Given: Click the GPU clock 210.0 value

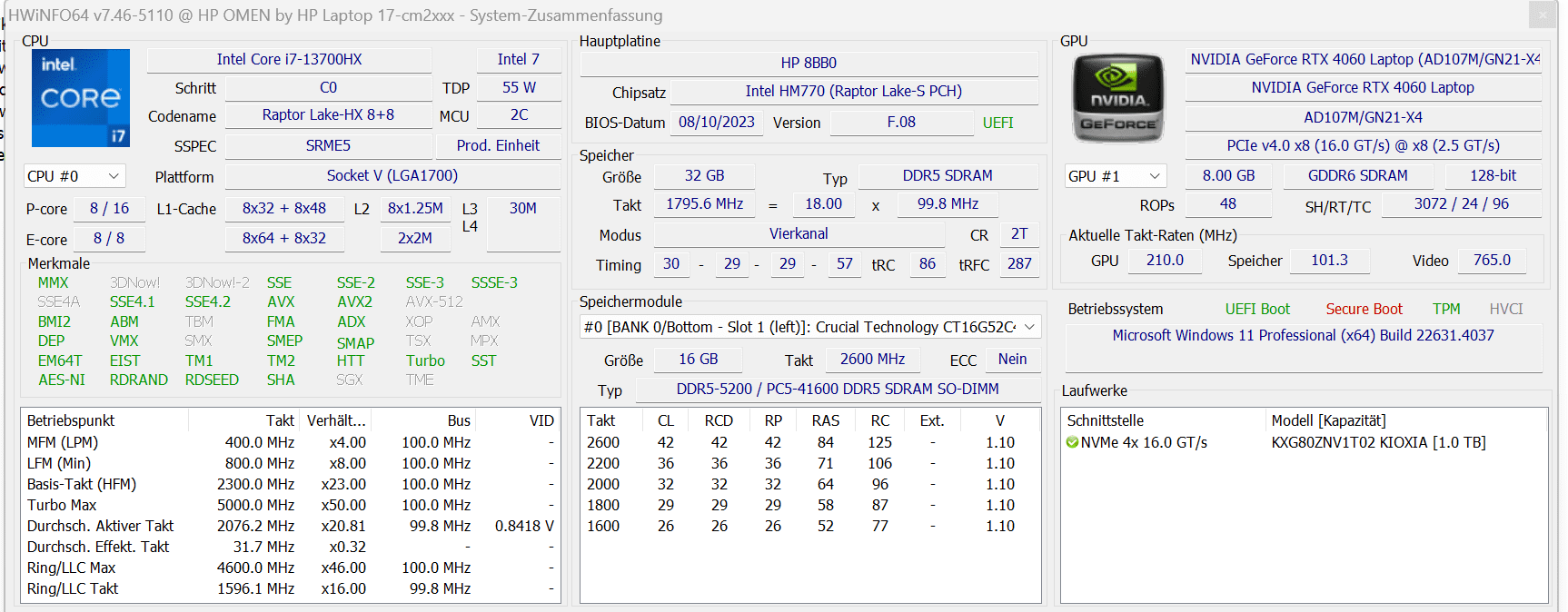Looking at the screenshot, I should point(1165,260).
